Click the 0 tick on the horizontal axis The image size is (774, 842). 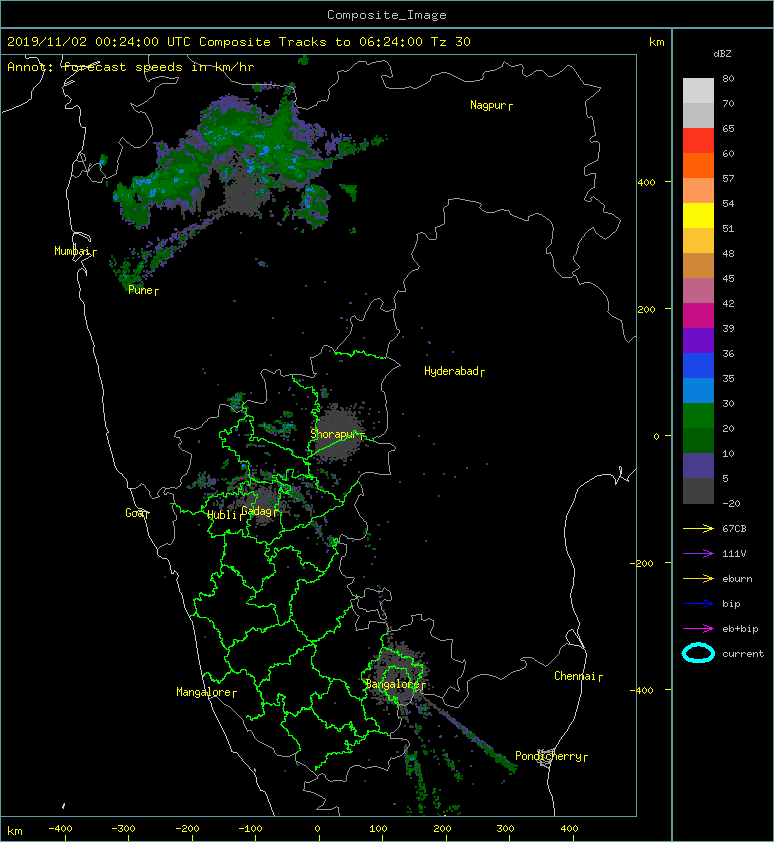click(317, 829)
